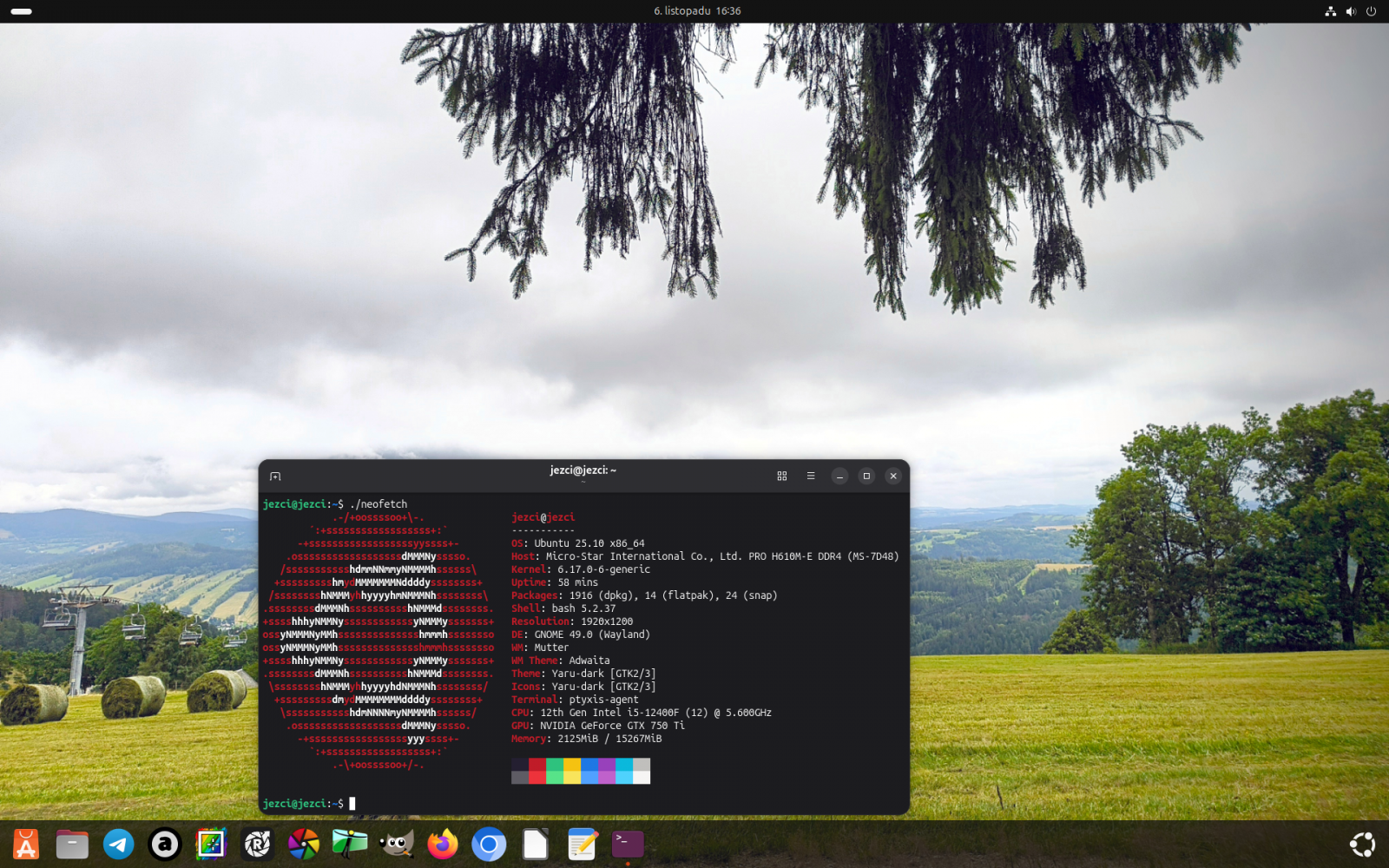Viewport: 1389px width, 868px height.
Task: Launch the rainbow-framed image app in dock
Action: [211, 844]
